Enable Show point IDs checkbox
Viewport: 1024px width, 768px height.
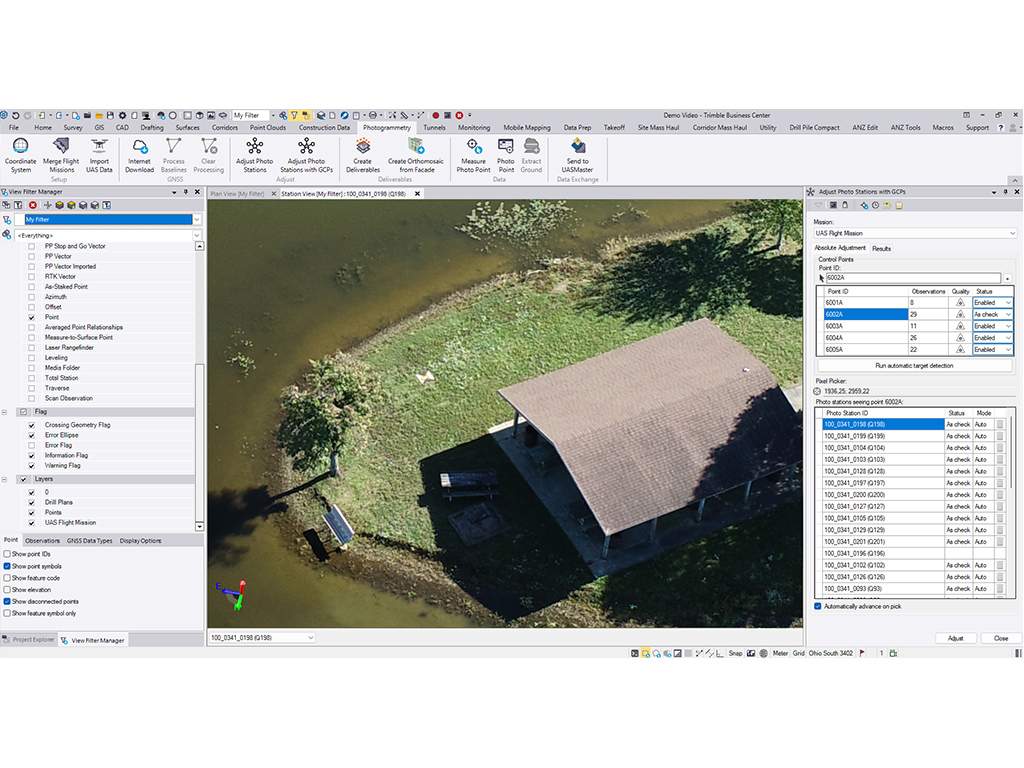point(8,554)
